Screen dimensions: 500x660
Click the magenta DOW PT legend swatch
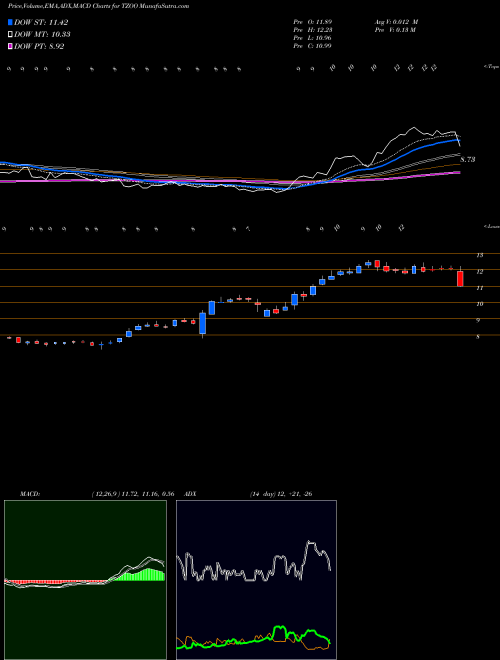coord(10,47)
